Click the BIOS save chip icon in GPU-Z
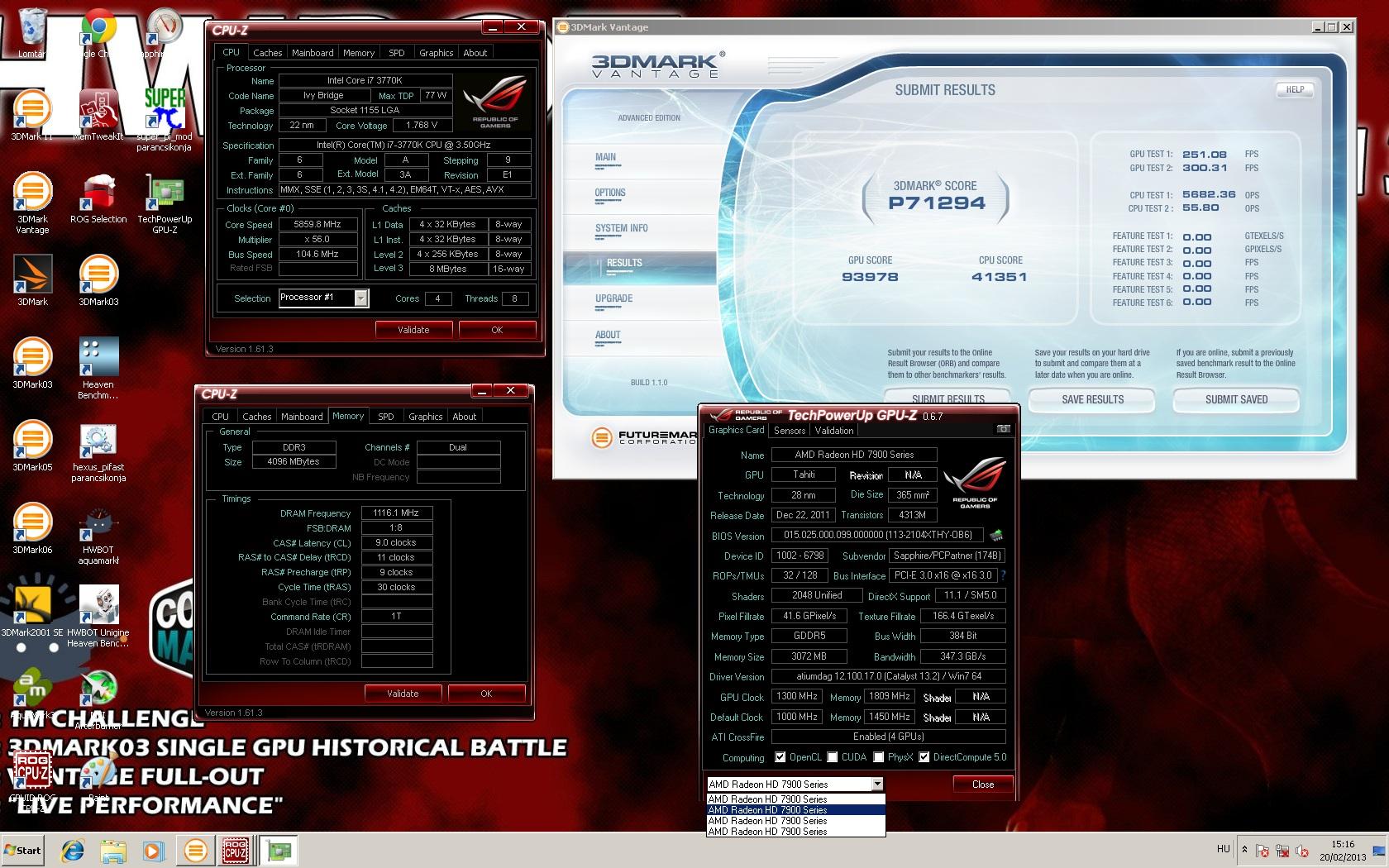The height and width of the screenshot is (868, 1389). coord(996,536)
